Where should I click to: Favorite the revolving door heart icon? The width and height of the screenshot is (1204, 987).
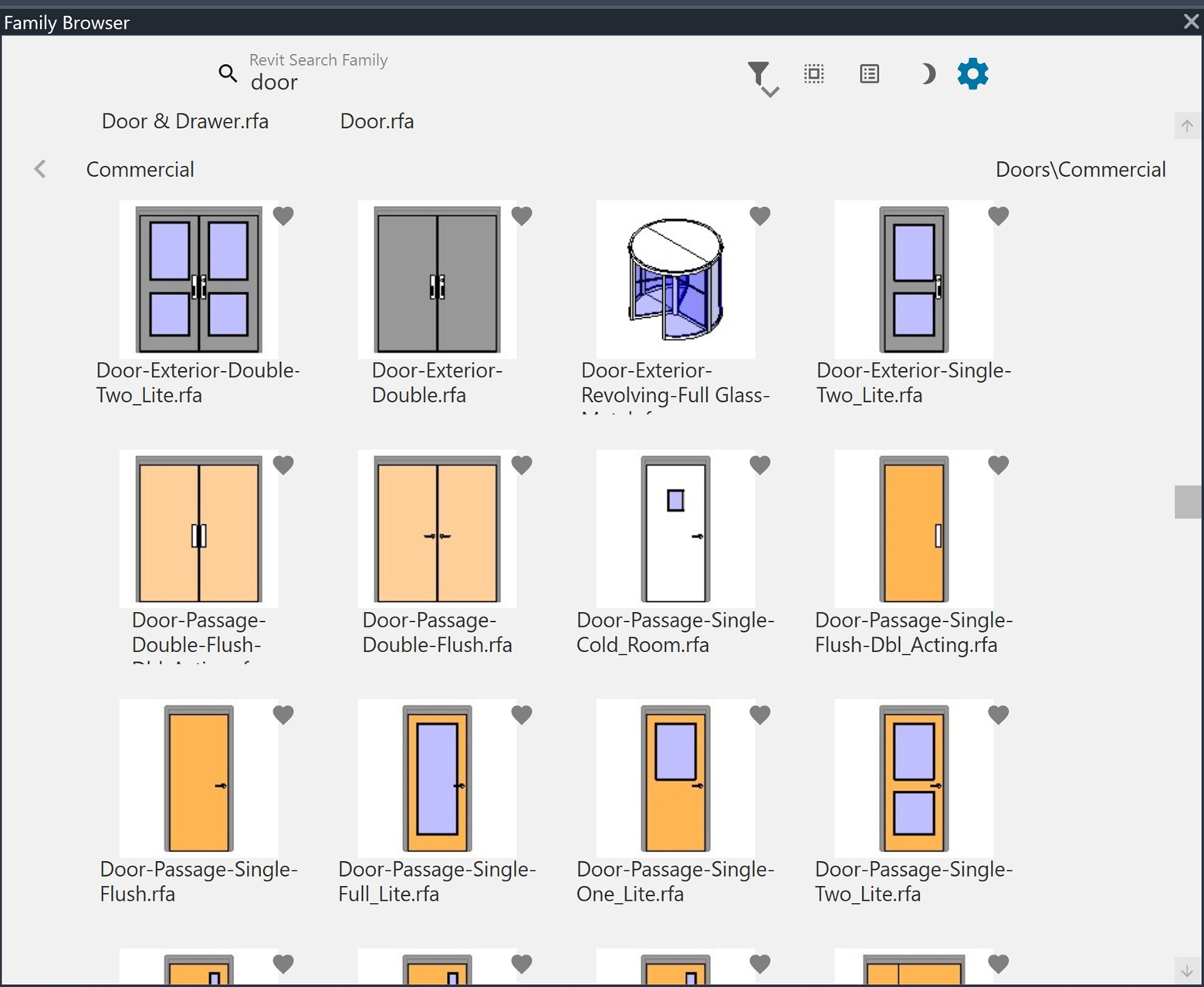point(760,216)
